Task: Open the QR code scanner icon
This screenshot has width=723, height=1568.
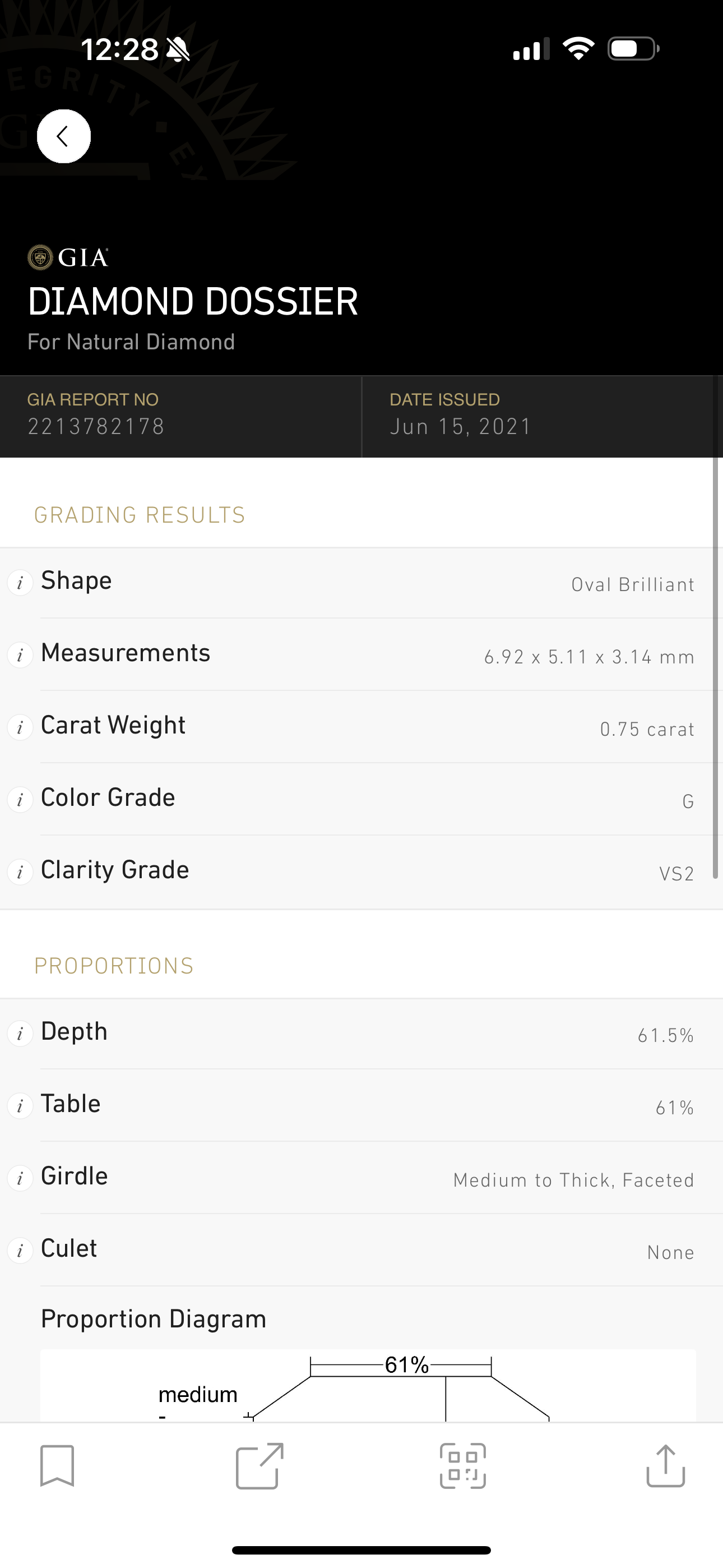Action: [x=462, y=1466]
